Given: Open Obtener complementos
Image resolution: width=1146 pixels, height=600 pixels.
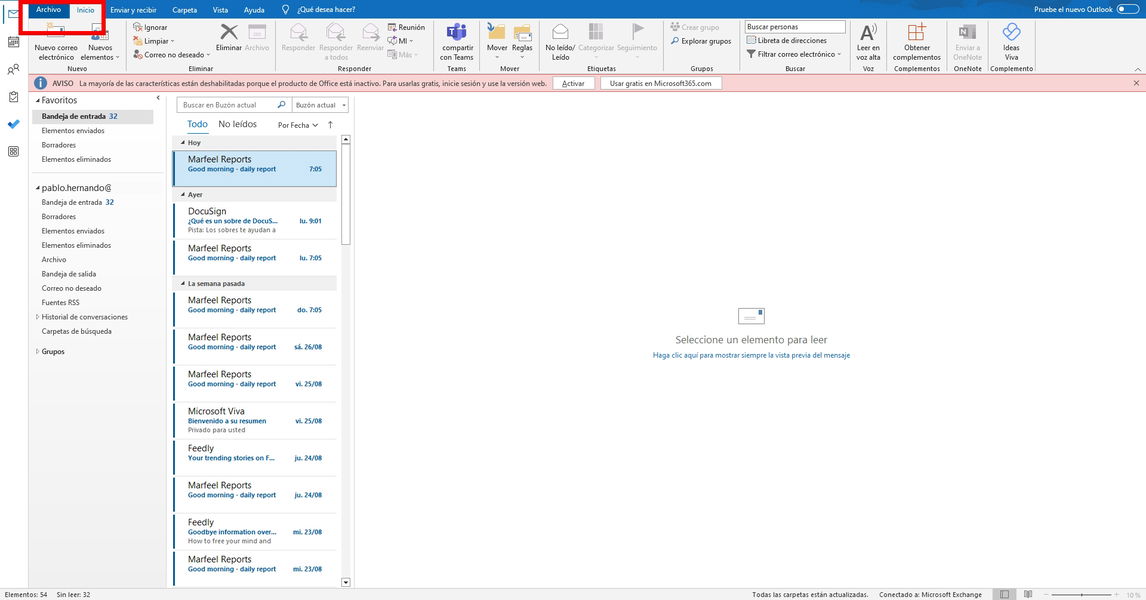Looking at the screenshot, I should pyautogui.click(x=917, y=42).
